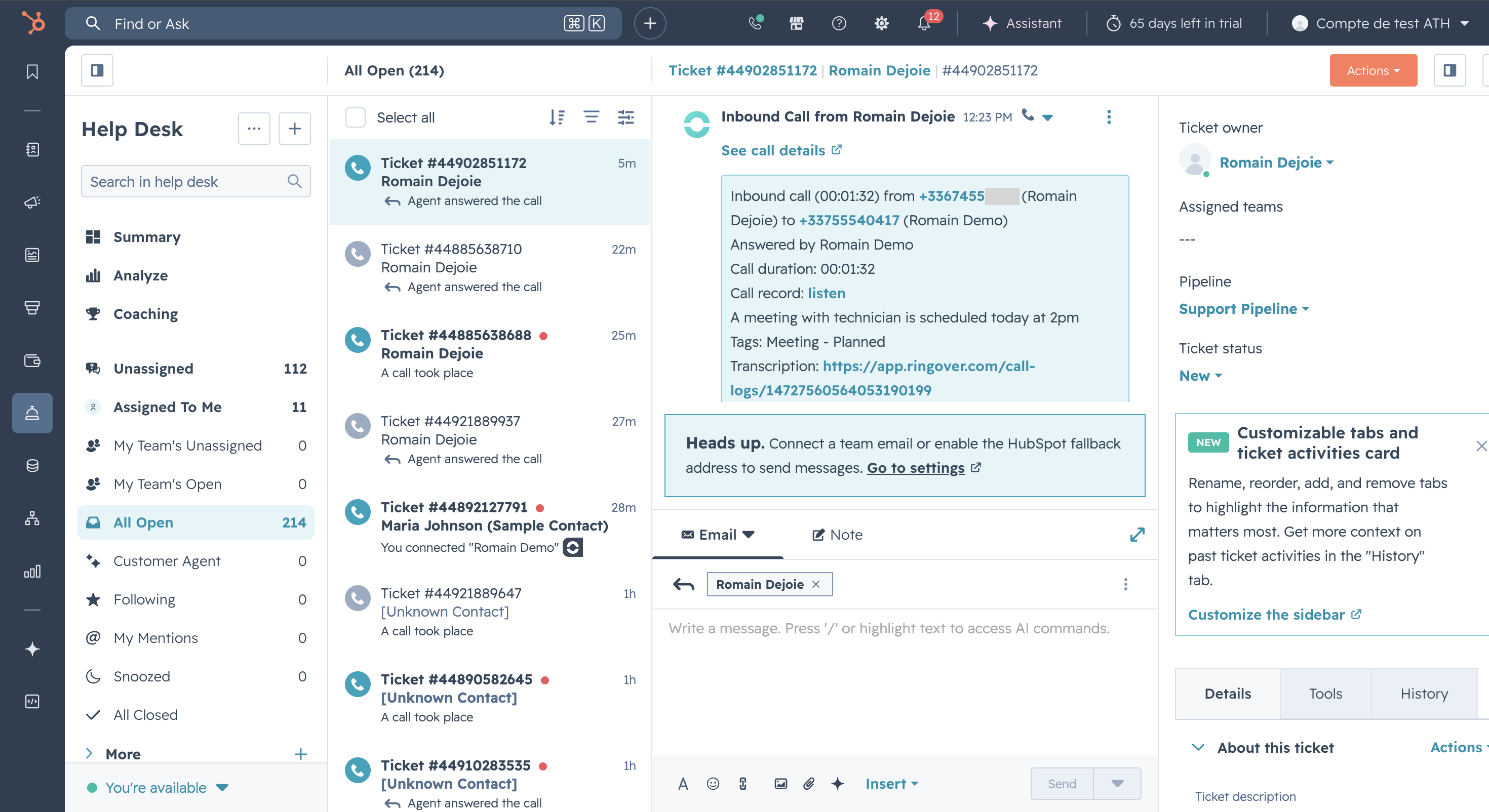Open the Ticket status New dropdown
Screen dimensions: 1489x812
pyautogui.click(x=1200, y=376)
